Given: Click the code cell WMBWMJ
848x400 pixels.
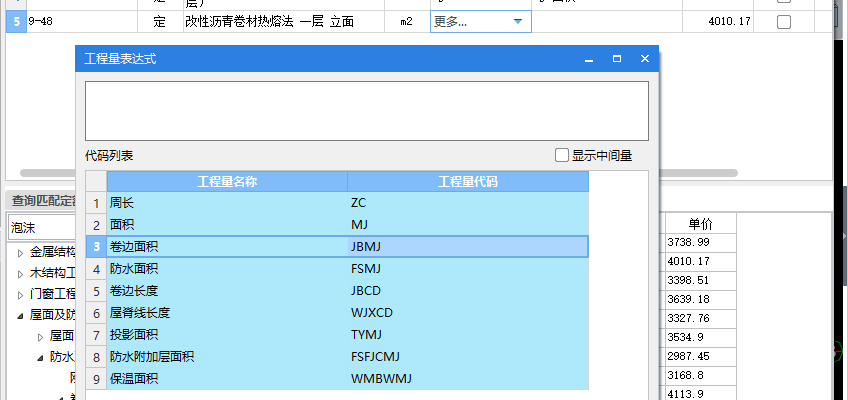Looking at the screenshot, I should [468, 379].
